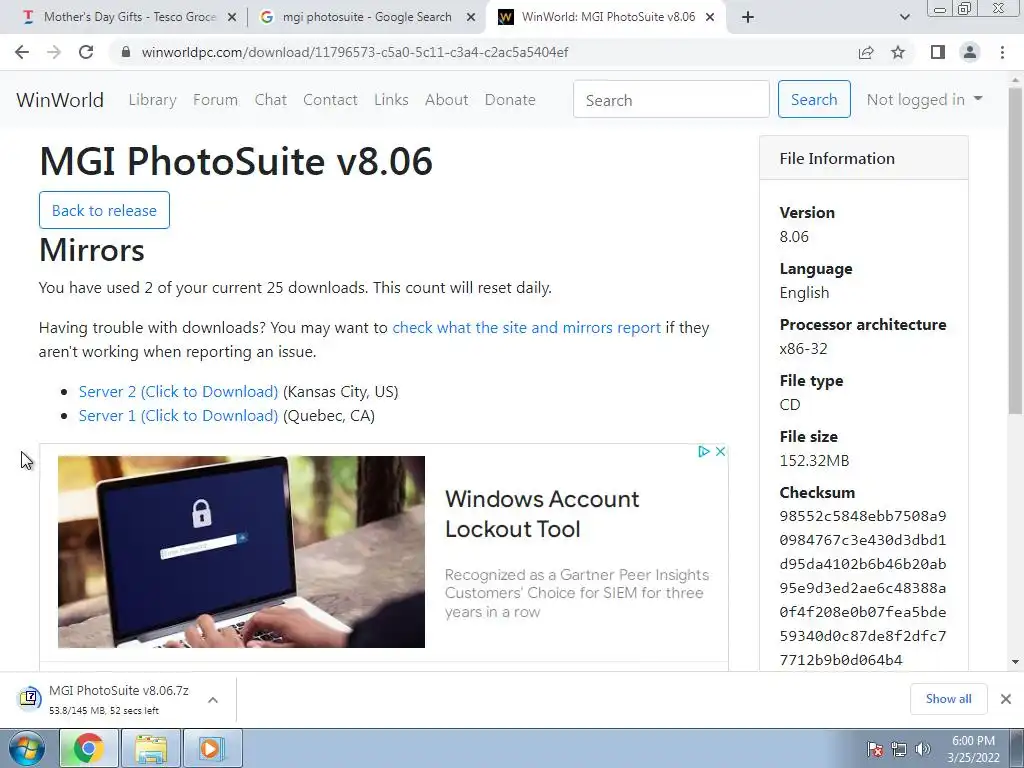Click the volume speaker tray icon
Viewport: 1024px width, 768px height.
pos(923,749)
